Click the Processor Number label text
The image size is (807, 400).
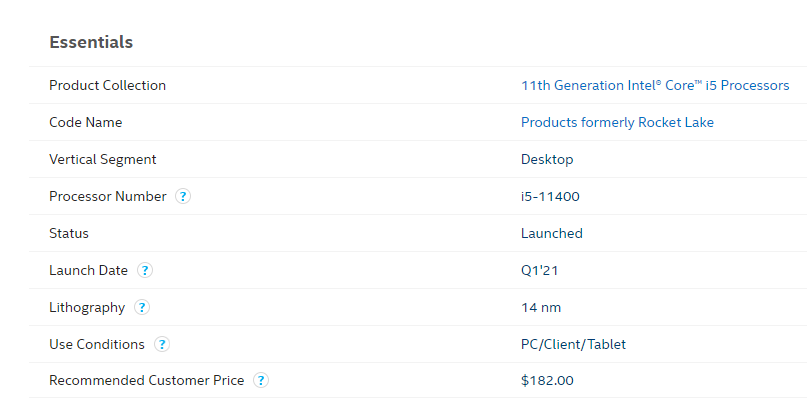point(108,197)
